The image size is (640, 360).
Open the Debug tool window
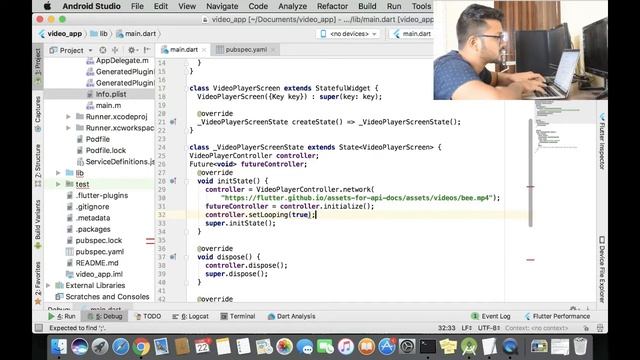pyautogui.click(x=104, y=316)
